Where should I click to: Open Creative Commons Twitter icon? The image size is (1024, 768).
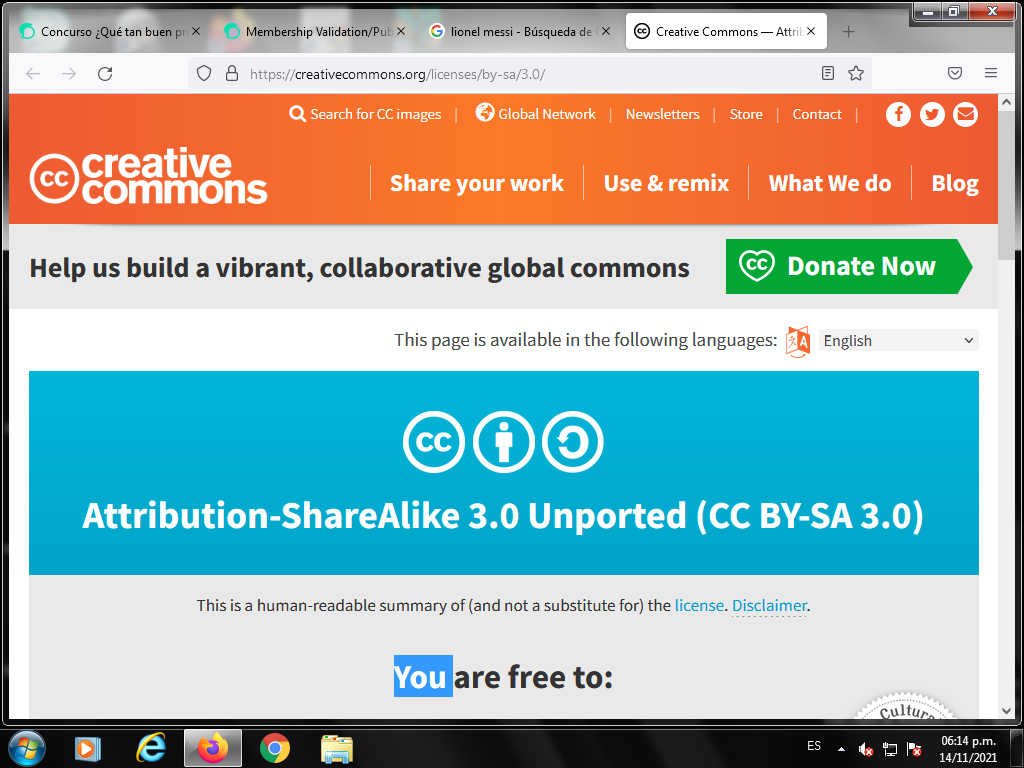[932, 114]
